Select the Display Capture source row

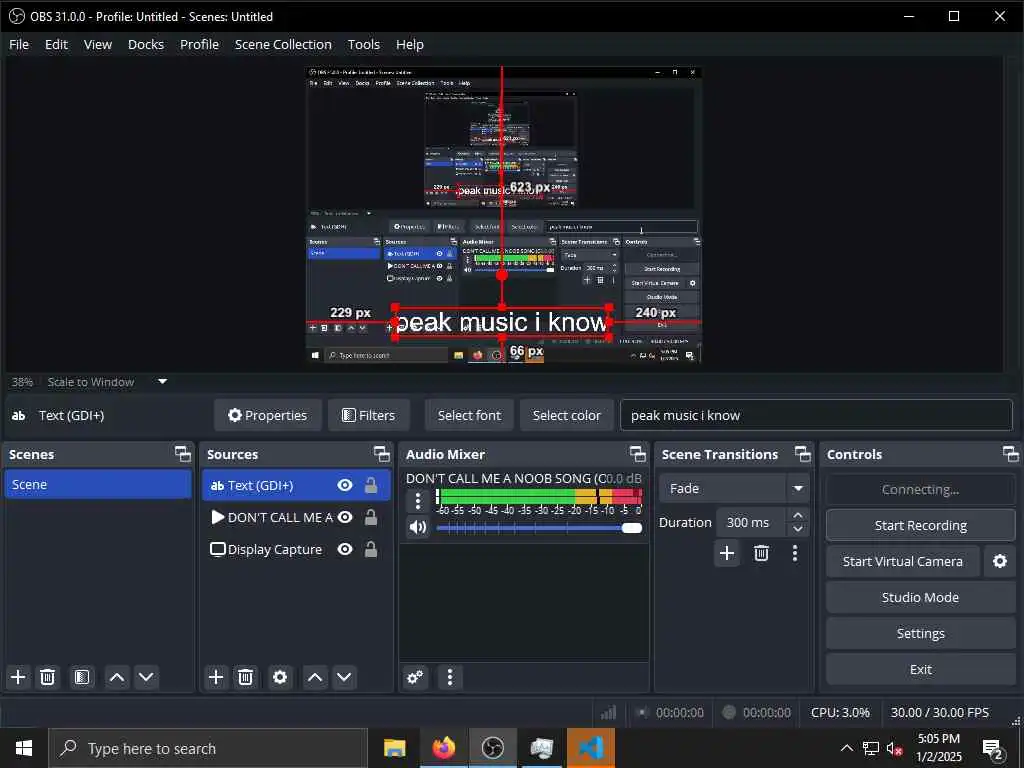296,549
